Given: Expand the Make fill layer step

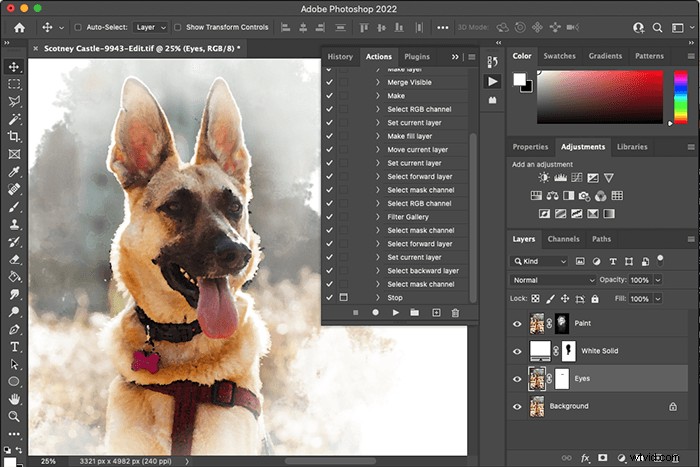Looking at the screenshot, I should [378, 136].
